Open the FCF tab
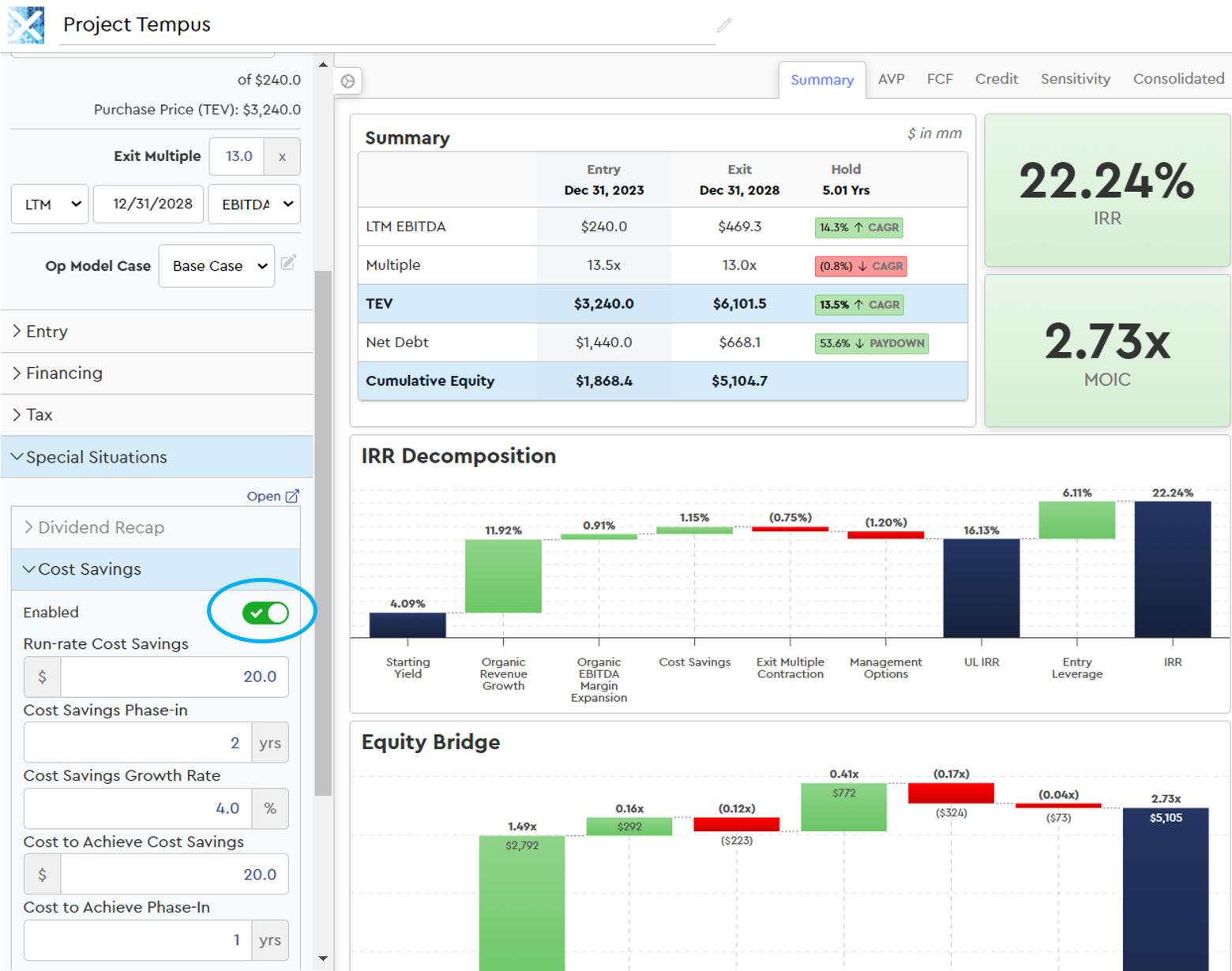 (940, 79)
